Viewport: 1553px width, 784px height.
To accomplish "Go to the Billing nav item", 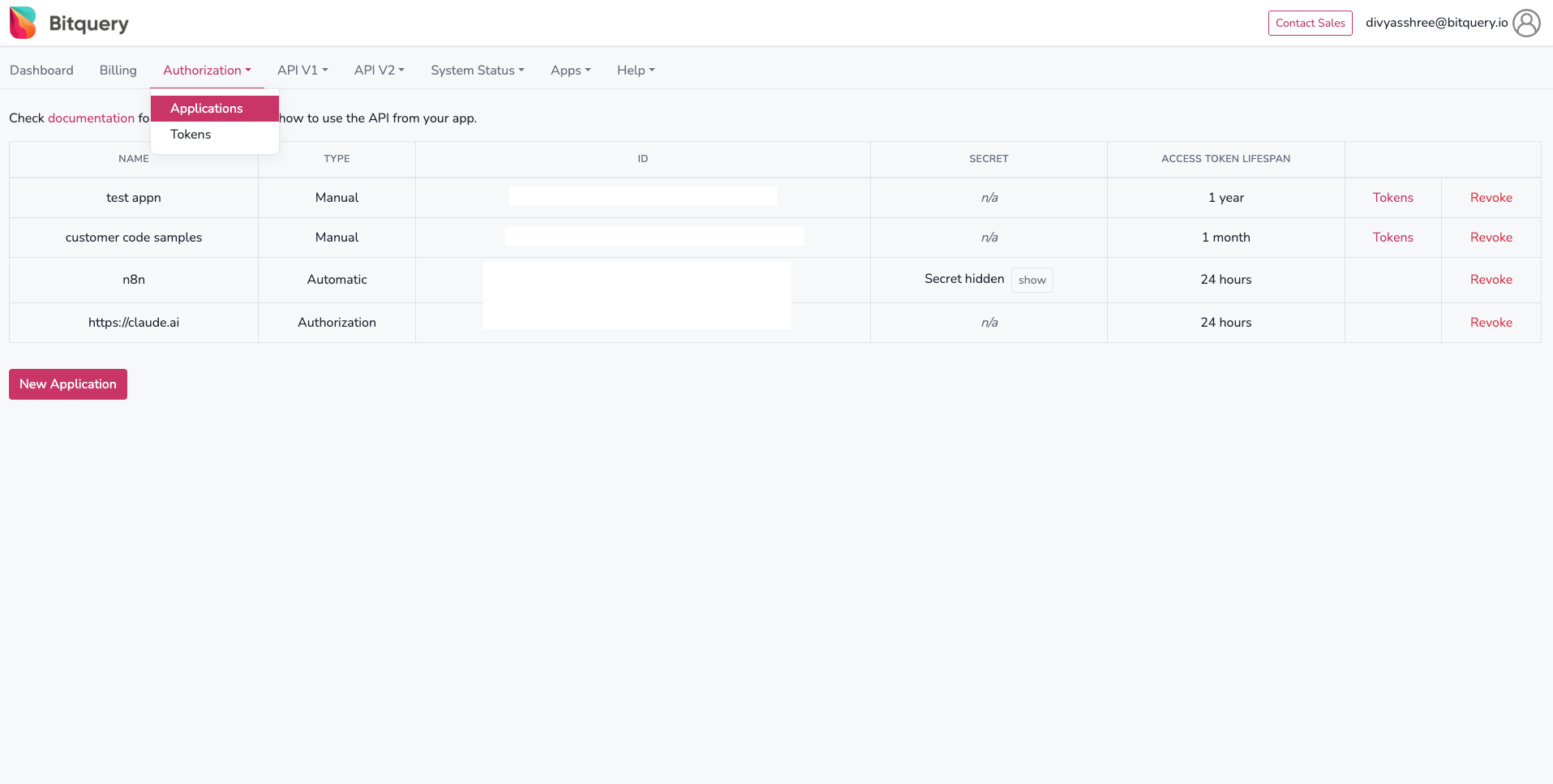I will (x=118, y=71).
